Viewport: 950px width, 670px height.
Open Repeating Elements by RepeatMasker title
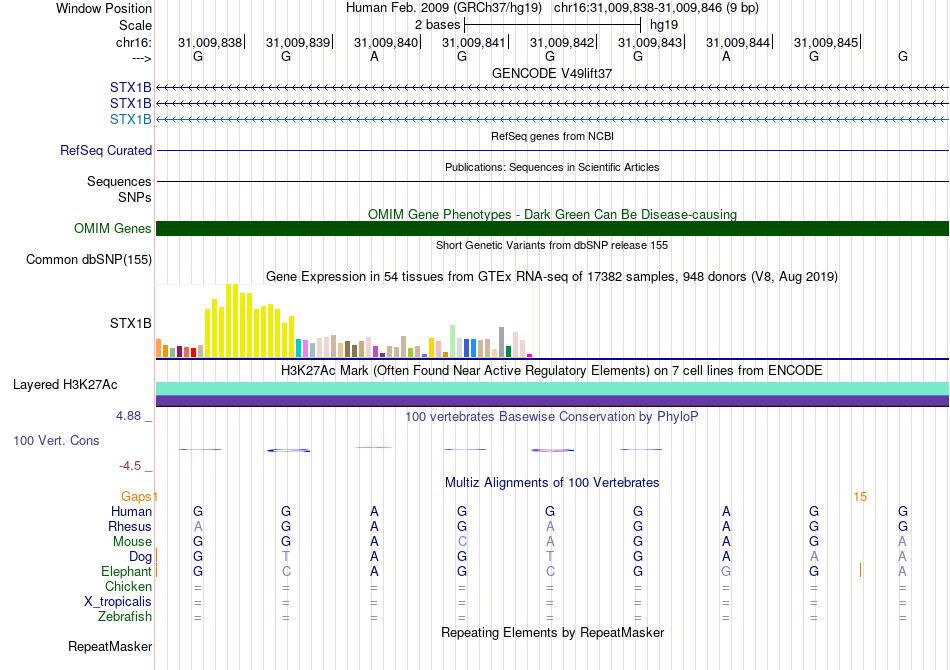(x=552, y=633)
